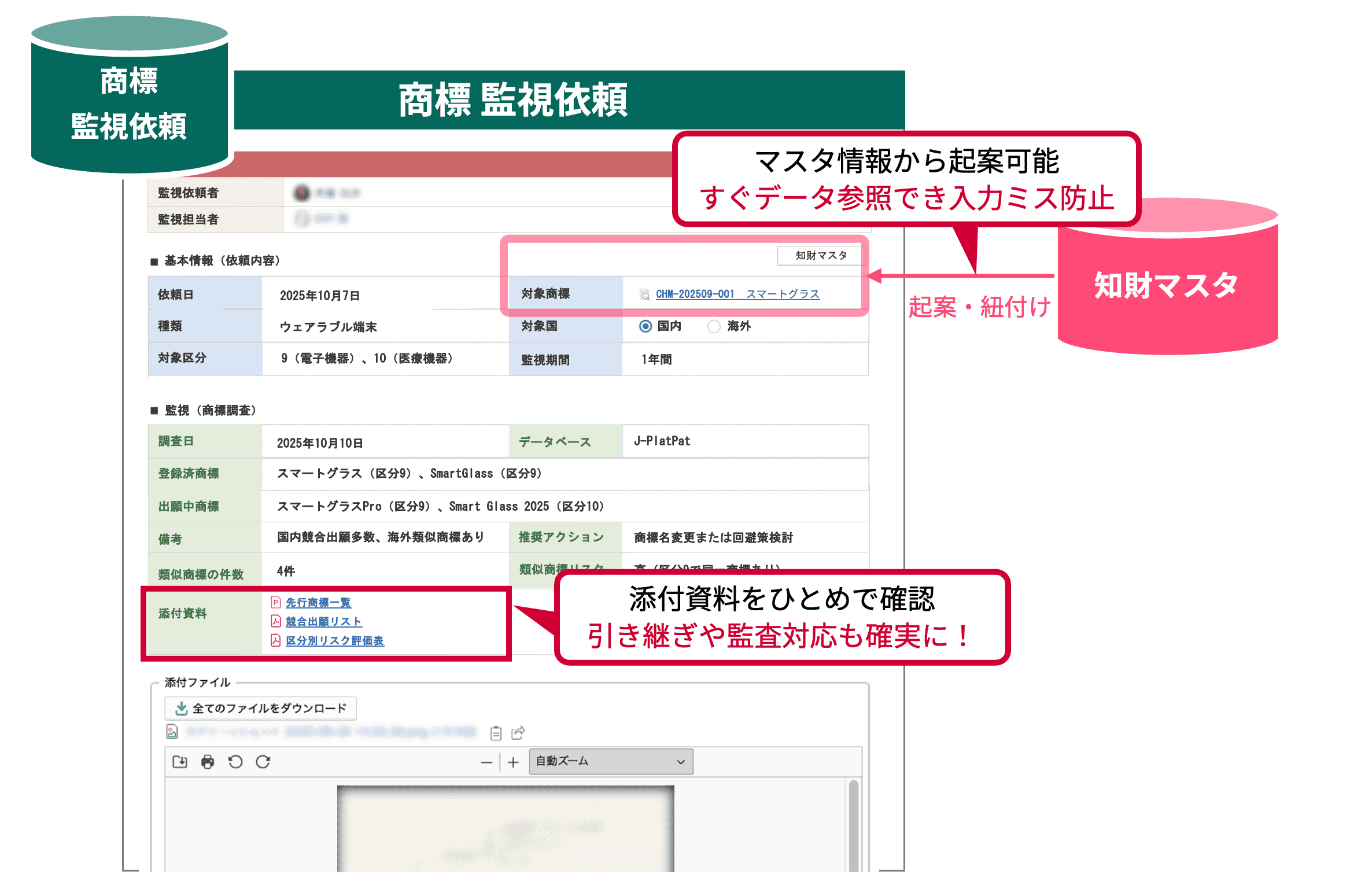This screenshot has height=896, width=1365.
Task: Rotate the document counterclockwise
Action: pos(235,762)
